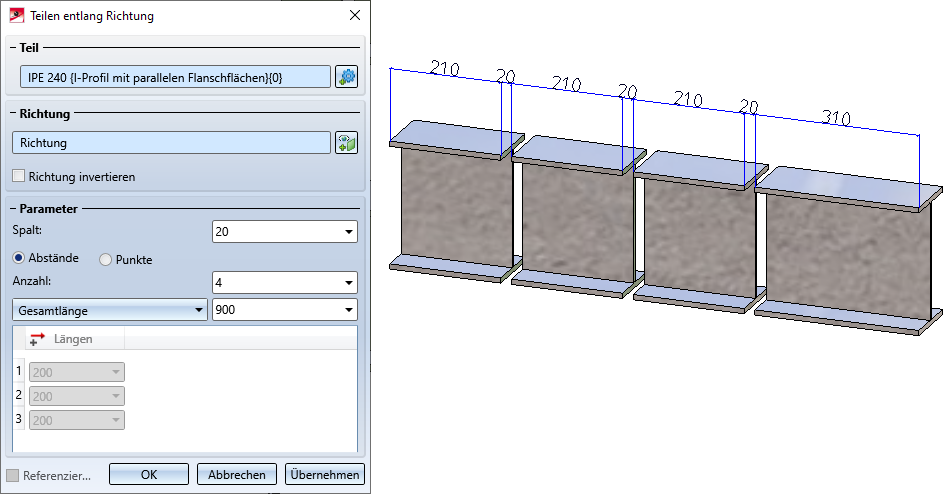Viewport: 943px width, 494px height.
Task: Enable Richtung invertieren checkbox
Action: pos(19,176)
